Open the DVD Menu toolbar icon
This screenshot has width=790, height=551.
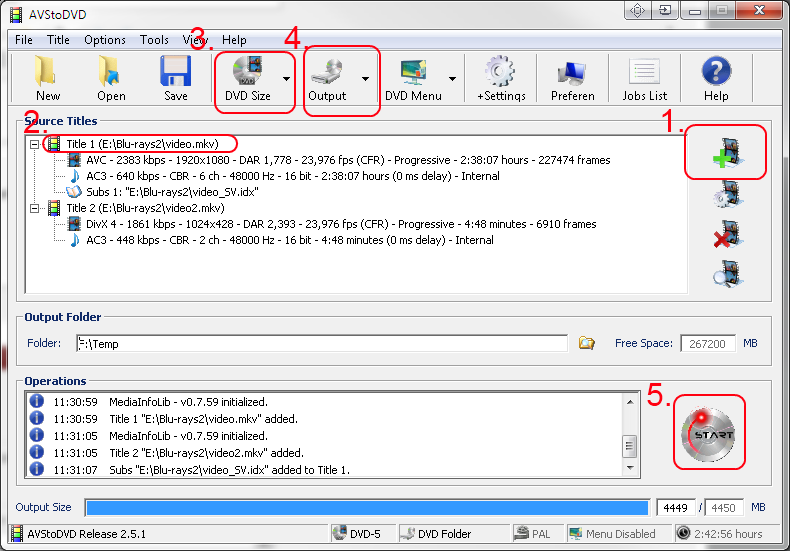(413, 73)
